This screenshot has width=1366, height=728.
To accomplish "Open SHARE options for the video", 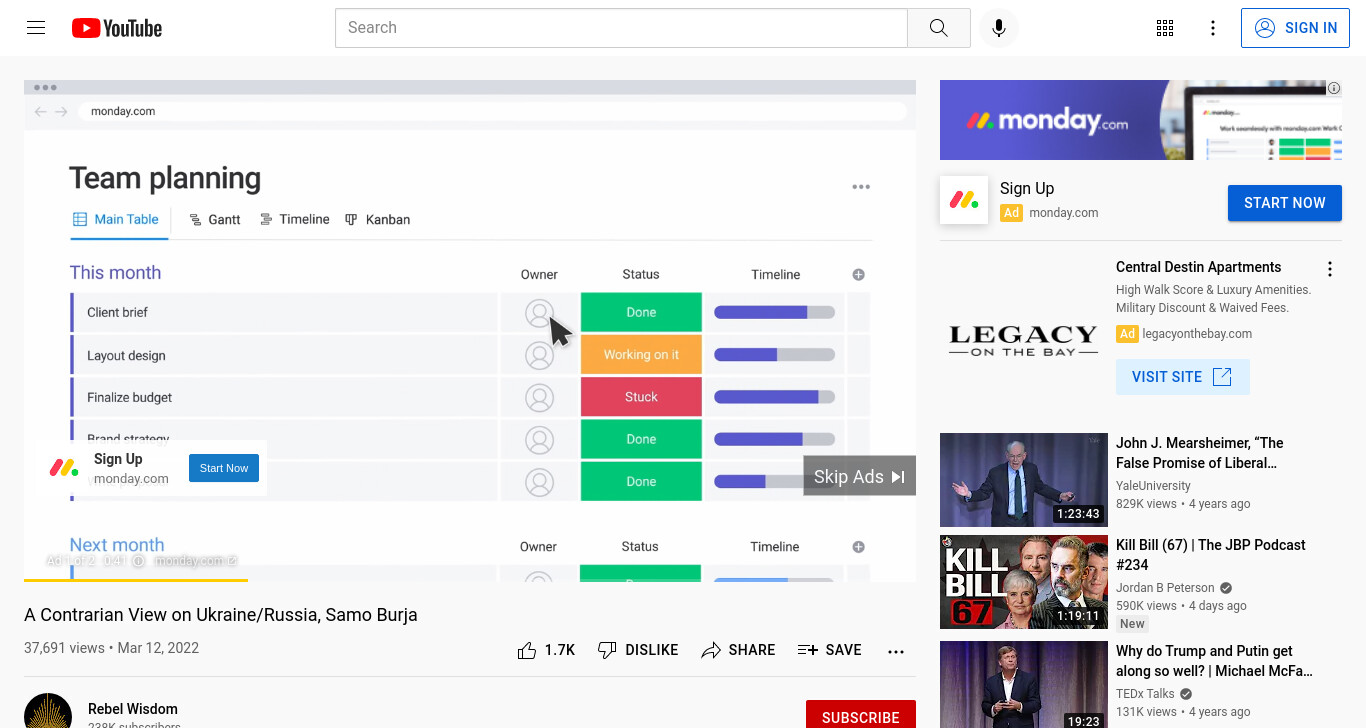I will 738,650.
